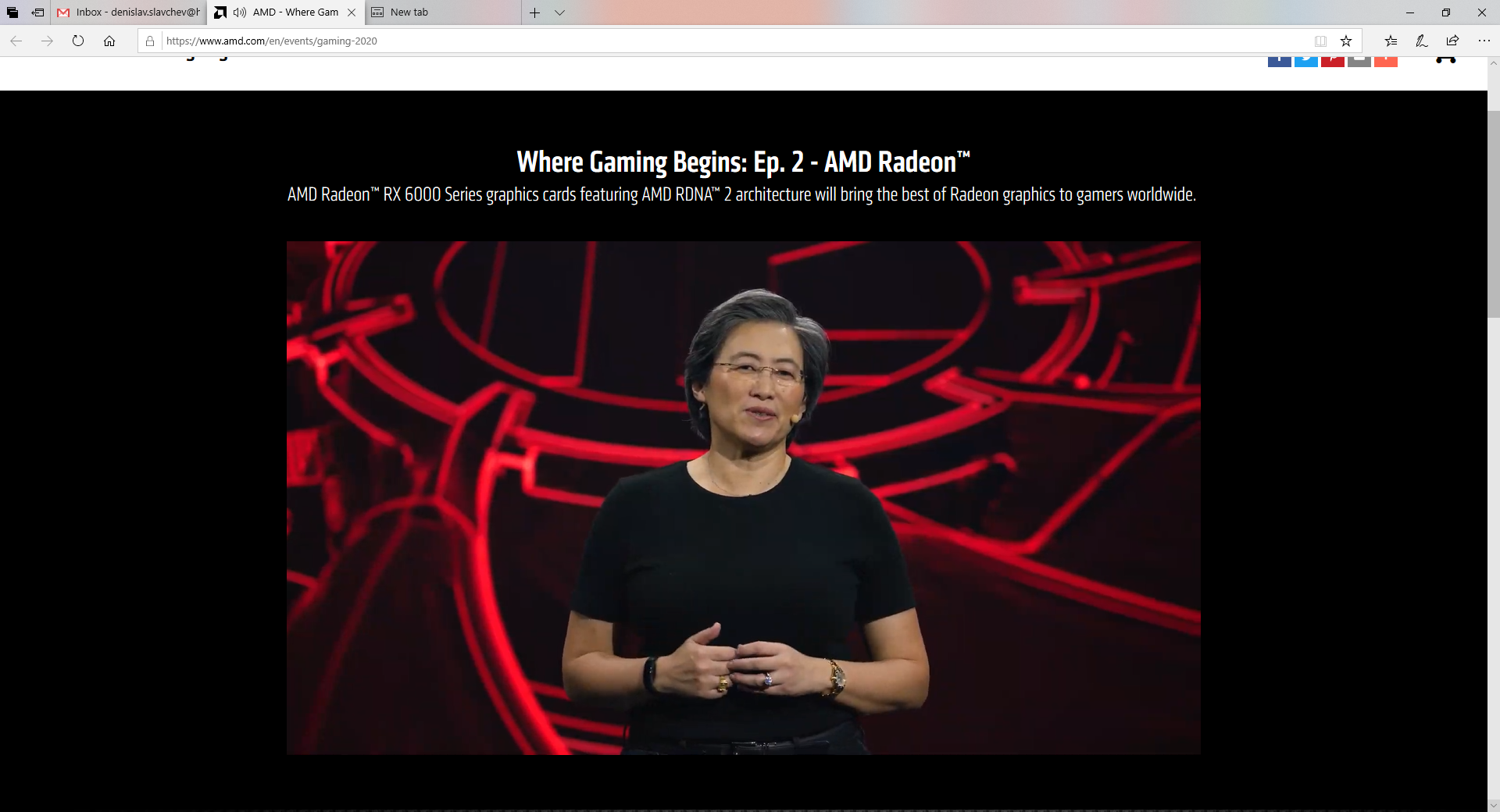Open a new tab with the plus button
1500x812 pixels.
click(534, 12)
